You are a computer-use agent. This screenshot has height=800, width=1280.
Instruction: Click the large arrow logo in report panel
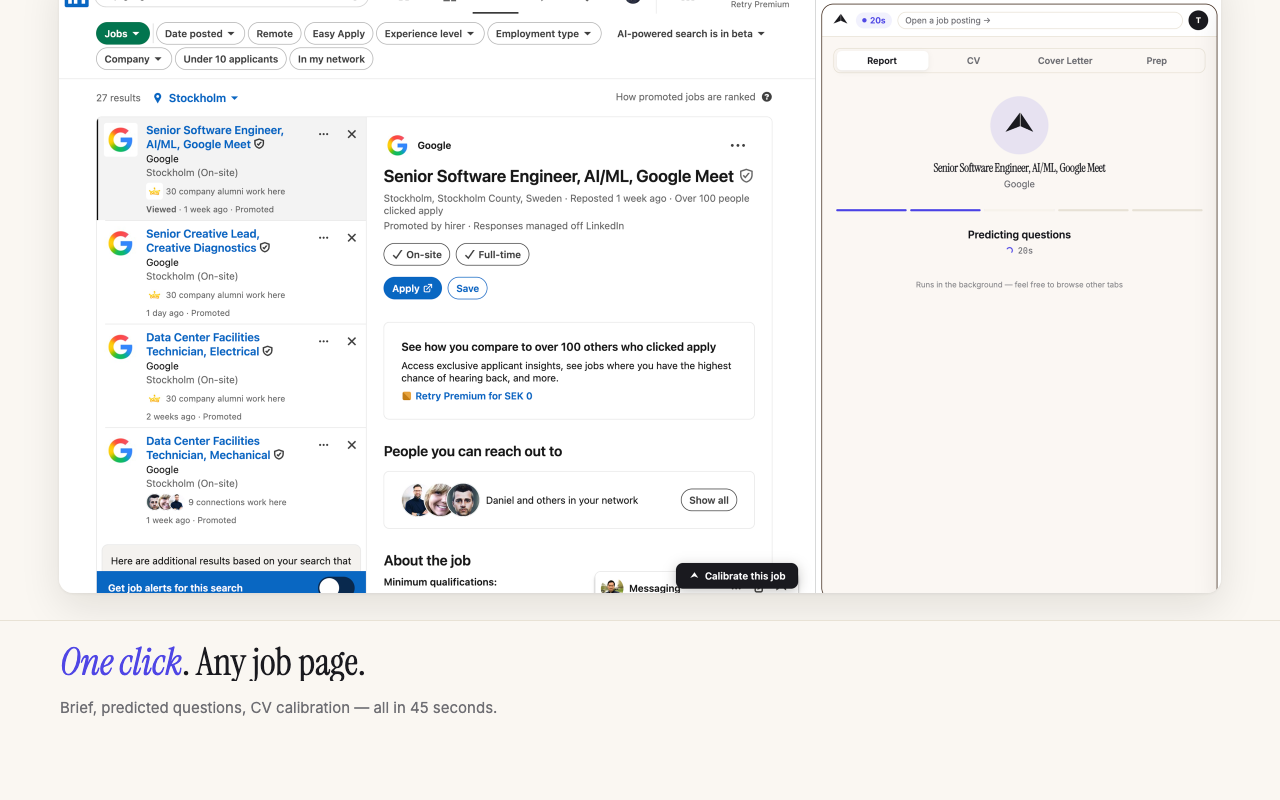[1019, 125]
